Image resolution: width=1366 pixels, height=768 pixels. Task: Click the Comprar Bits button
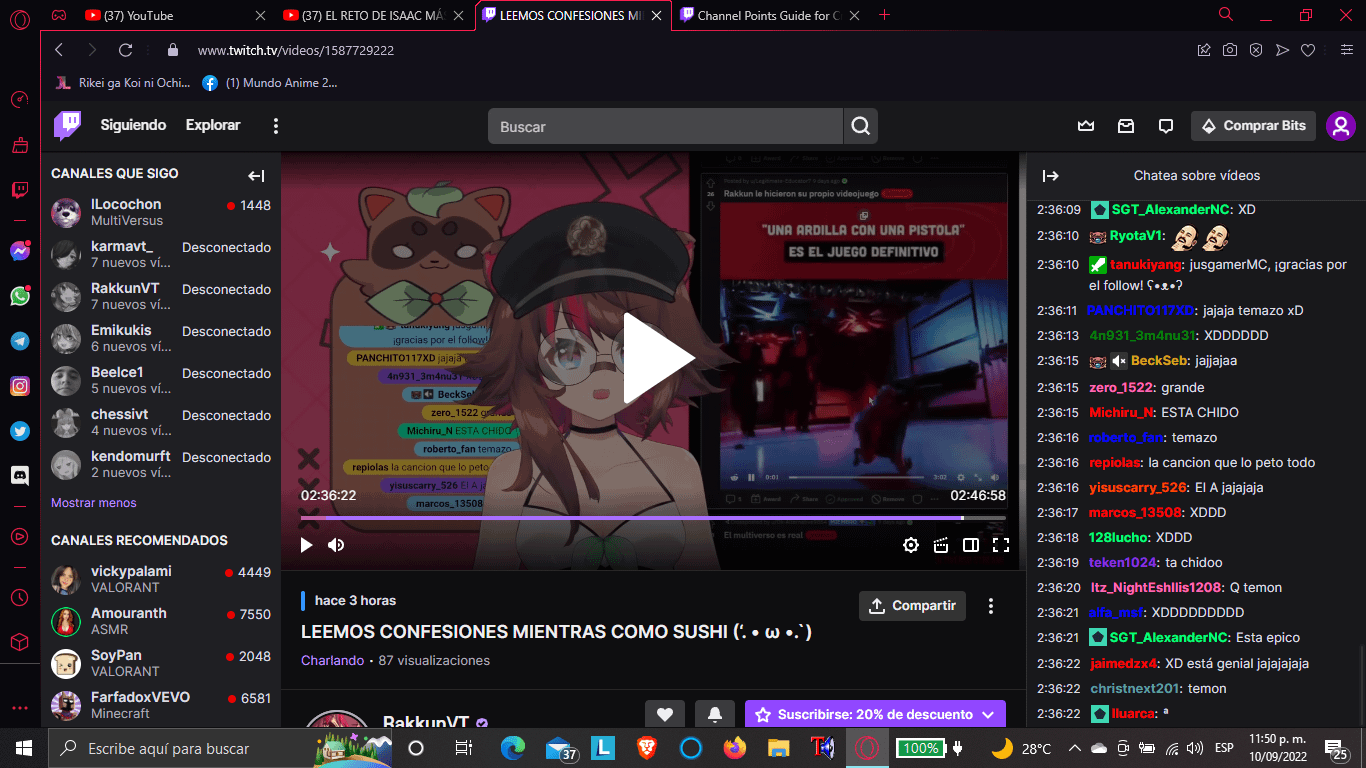coord(1253,126)
